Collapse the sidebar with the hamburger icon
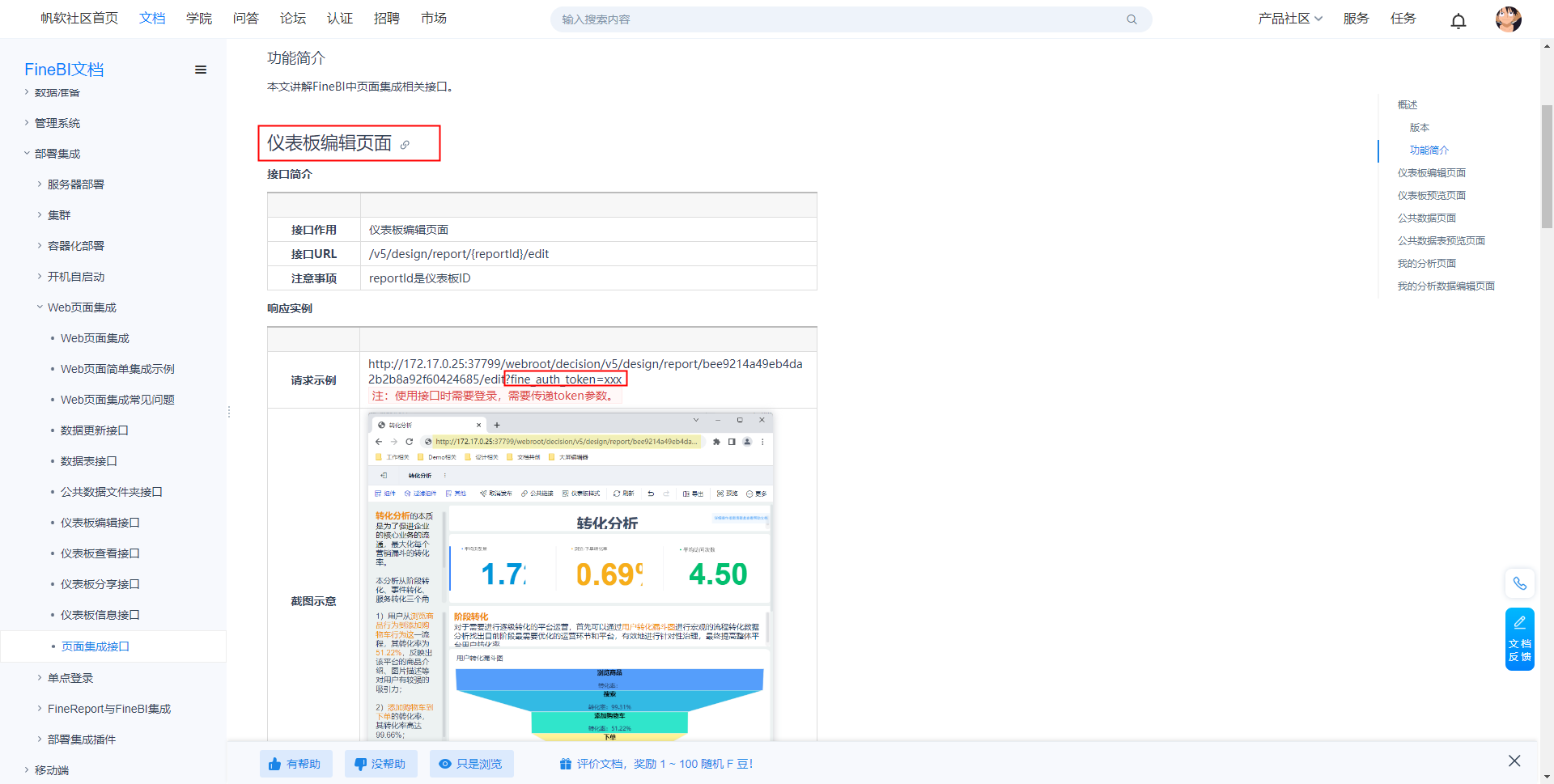The width and height of the screenshot is (1554, 784). tap(201, 70)
